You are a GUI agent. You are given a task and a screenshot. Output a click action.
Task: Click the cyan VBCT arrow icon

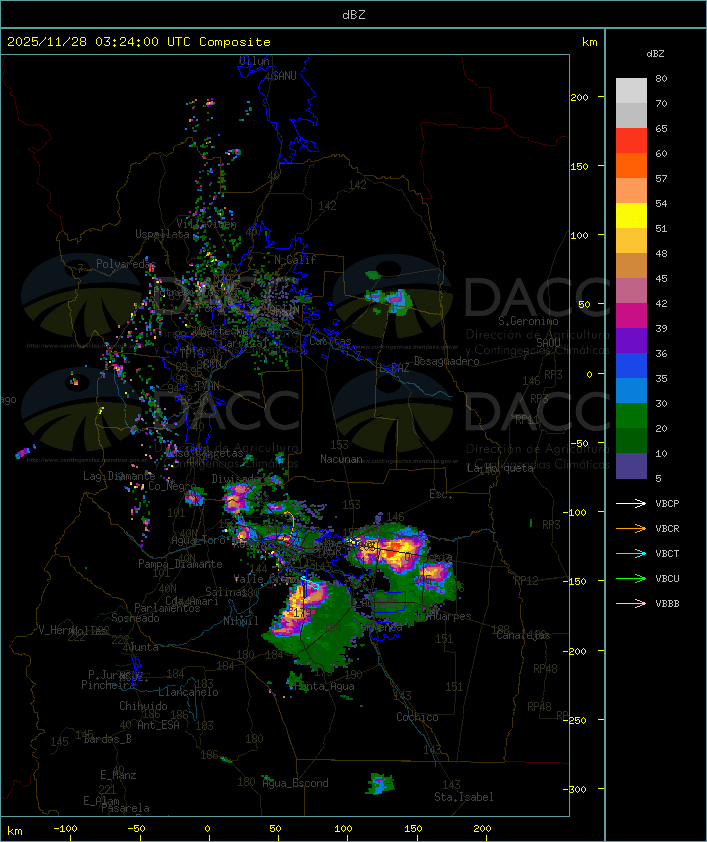[x=631, y=553]
